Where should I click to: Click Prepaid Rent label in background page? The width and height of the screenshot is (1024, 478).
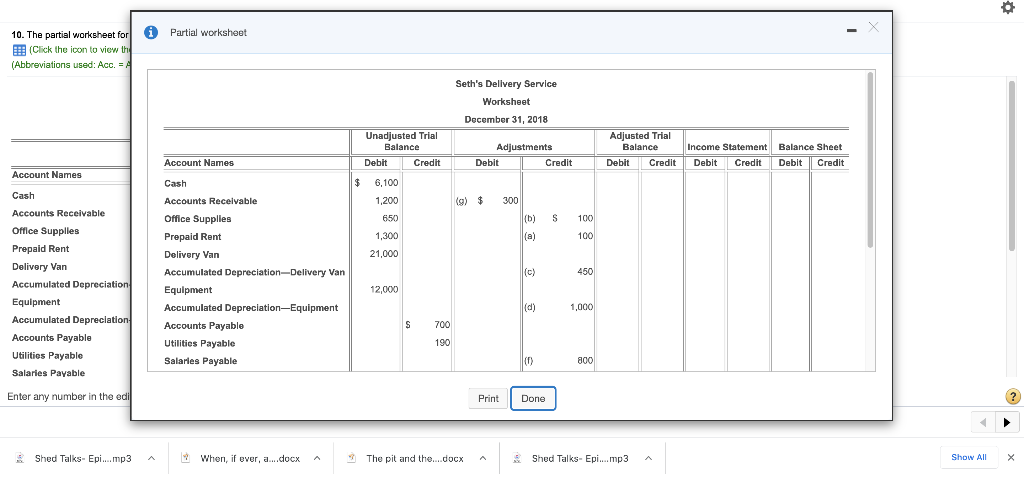[x=40, y=249]
